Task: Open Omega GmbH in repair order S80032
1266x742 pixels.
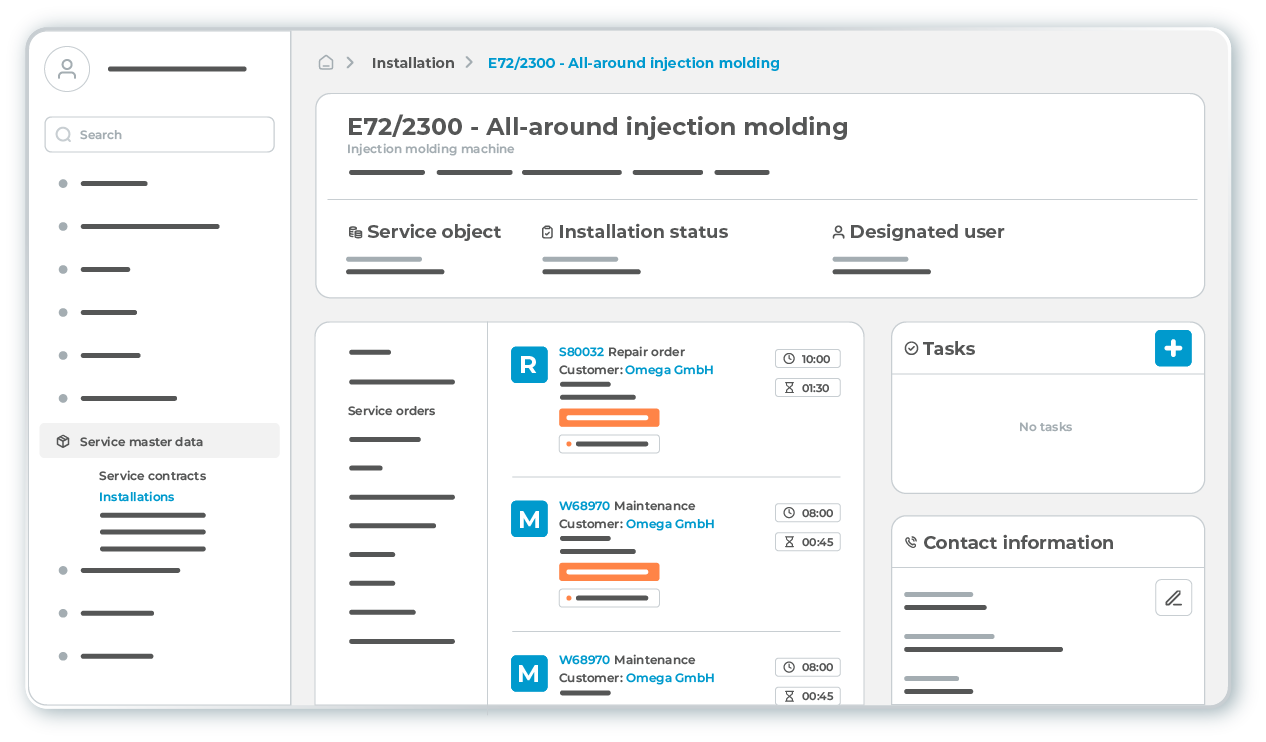Action: click(669, 370)
